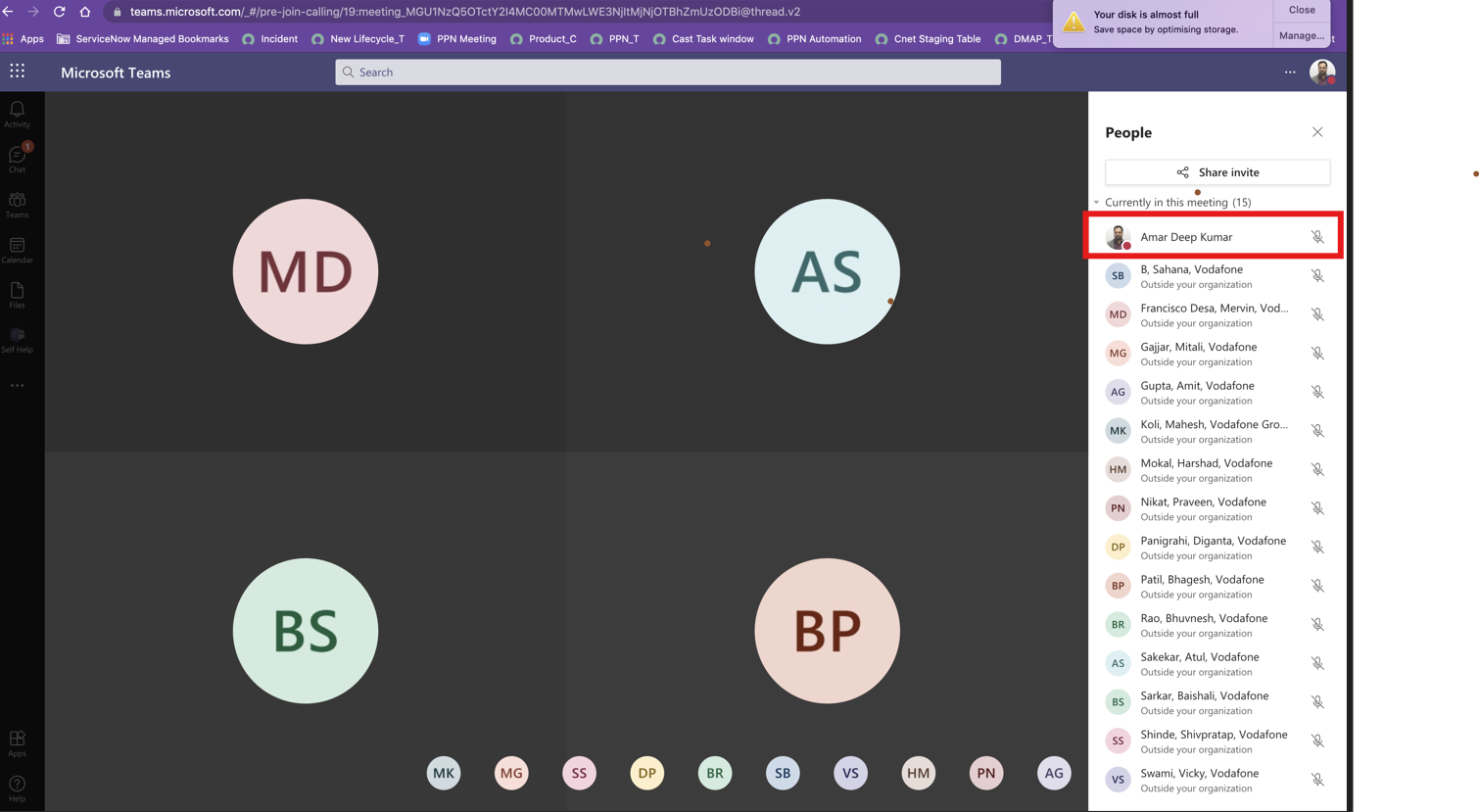Toggle mute icon for B, Sahana
Viewport: 1479px width, 812px height.
click(1317, 276)
